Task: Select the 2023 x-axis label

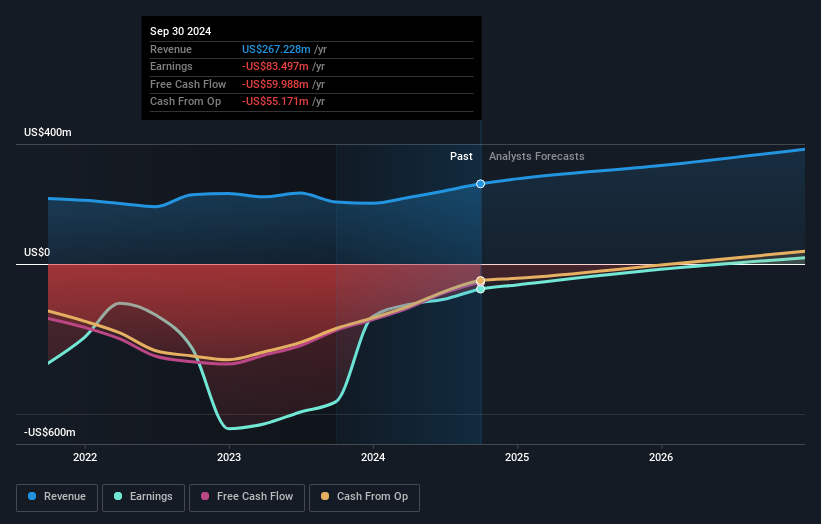Action: 229,457
